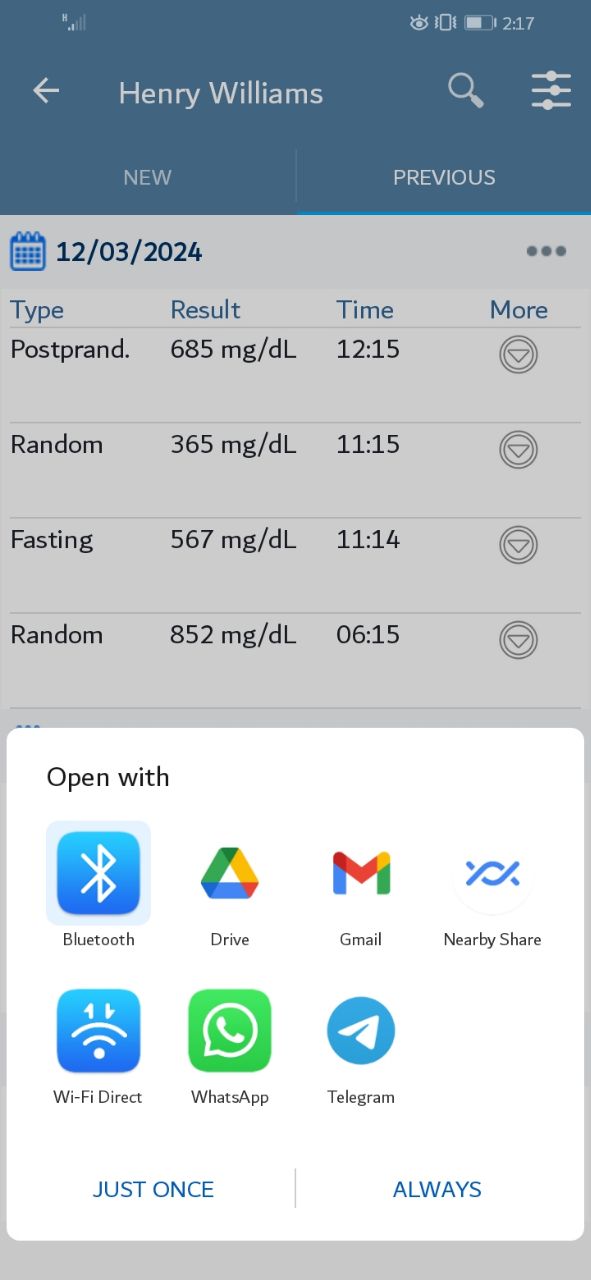591x1280 pixels.
Task: Open the filter sliders icon
Action: (551, 91)
